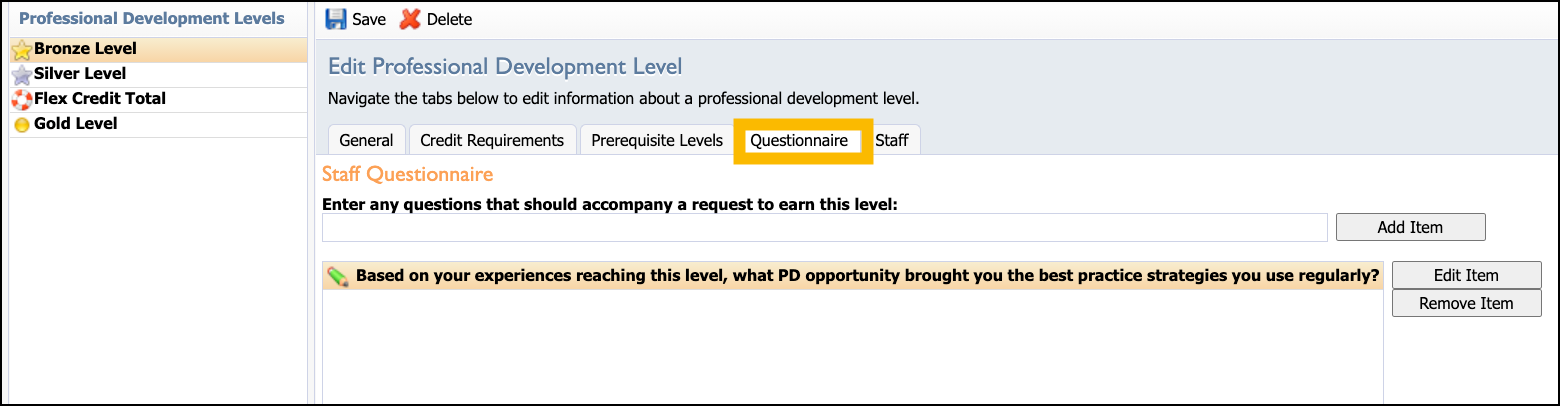This screenshot has width=1560, height=406.
Task: Focus the new question text field
Action: point(825,227)
